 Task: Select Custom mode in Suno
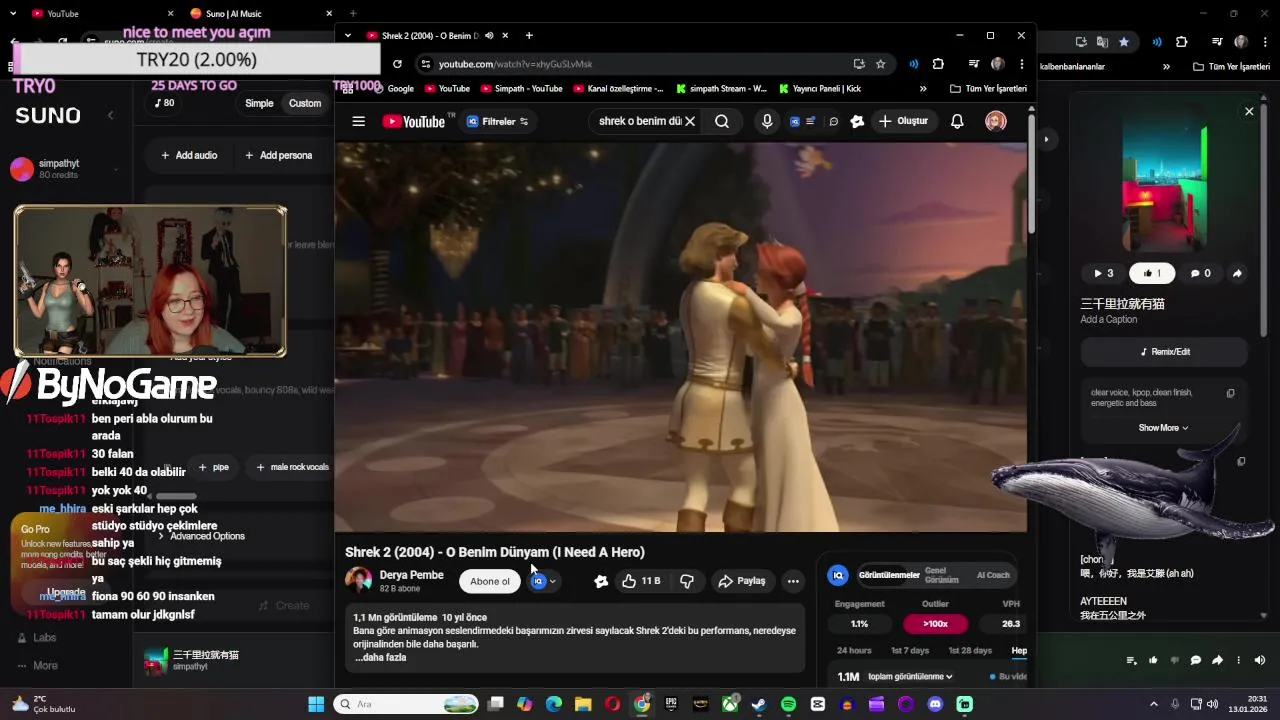(x=305, y=103)
